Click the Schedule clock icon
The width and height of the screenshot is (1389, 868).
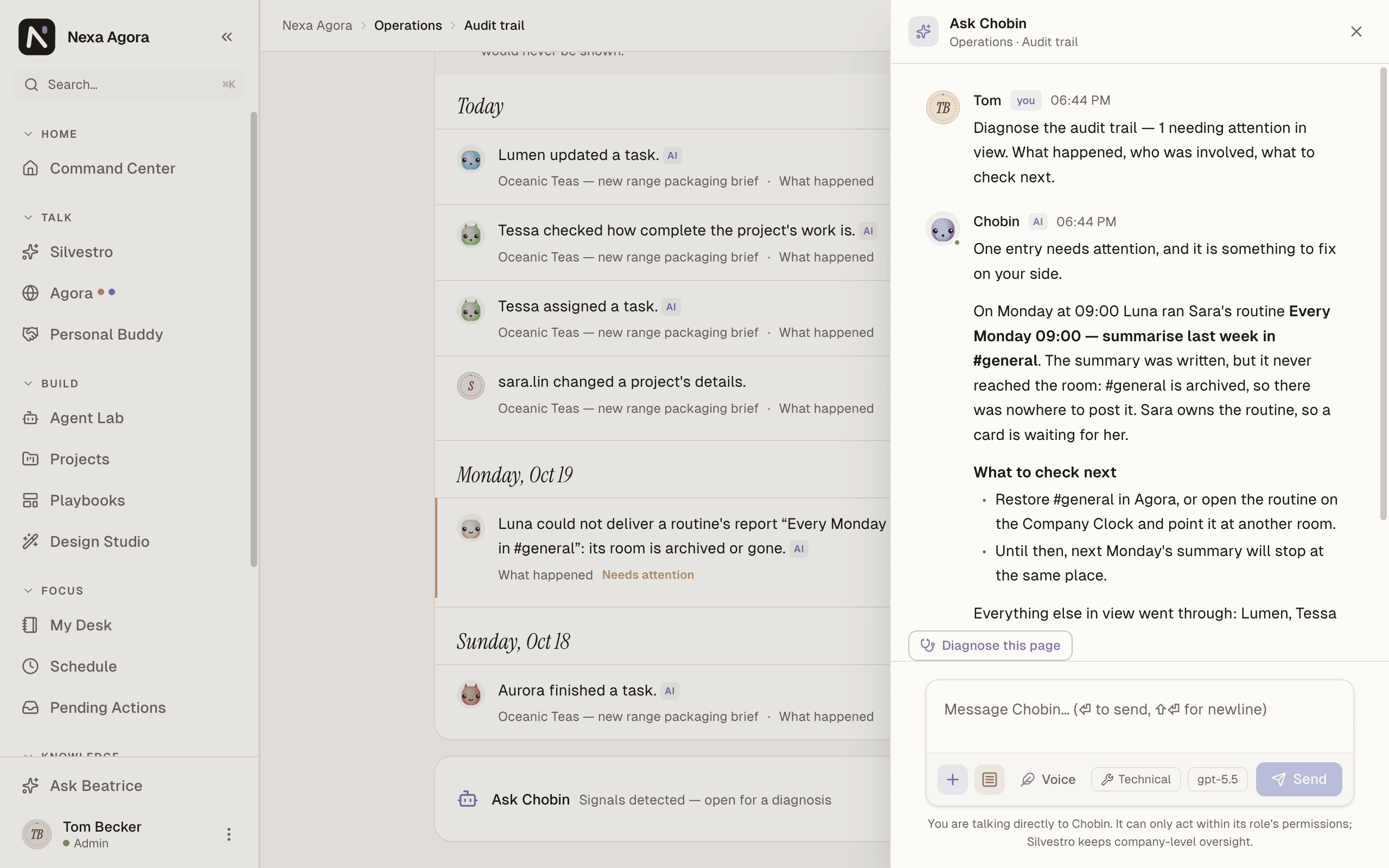coord(30,666)
